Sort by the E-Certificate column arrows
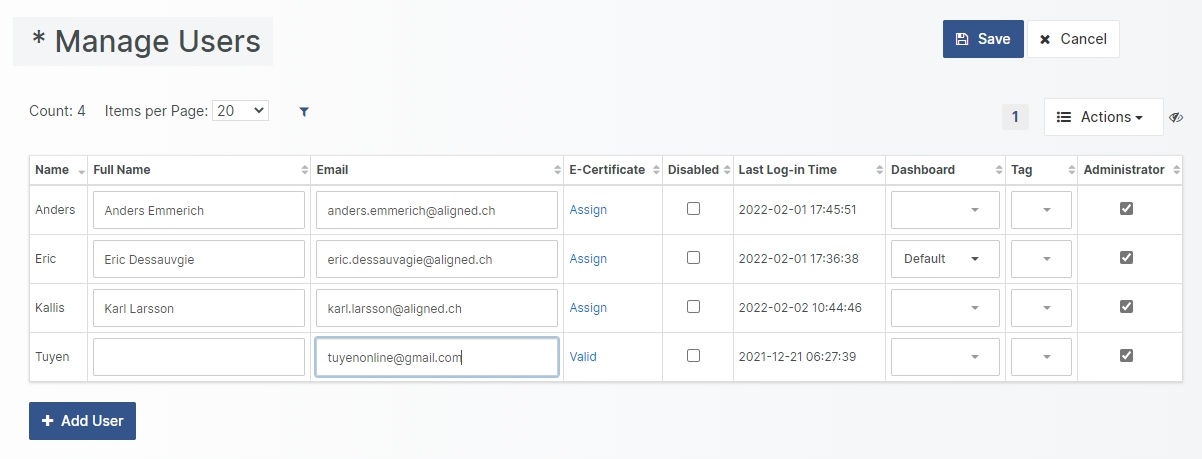The width and height of the screenshot is (1202, 459). 655,170
